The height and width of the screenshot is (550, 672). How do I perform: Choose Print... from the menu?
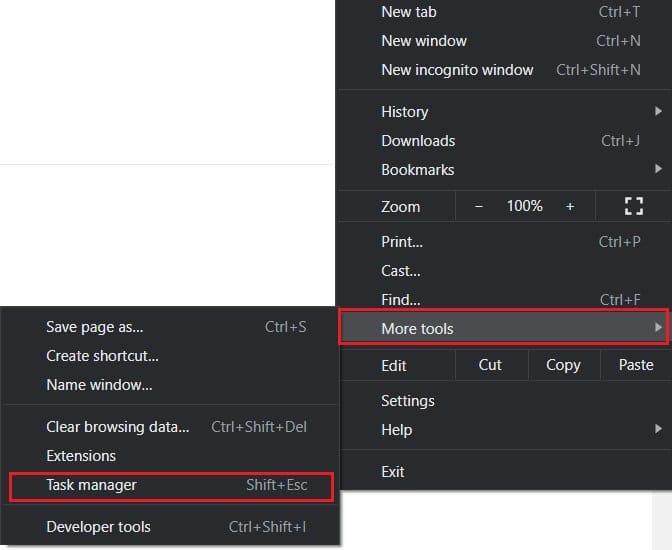click(x=504, y=242)
